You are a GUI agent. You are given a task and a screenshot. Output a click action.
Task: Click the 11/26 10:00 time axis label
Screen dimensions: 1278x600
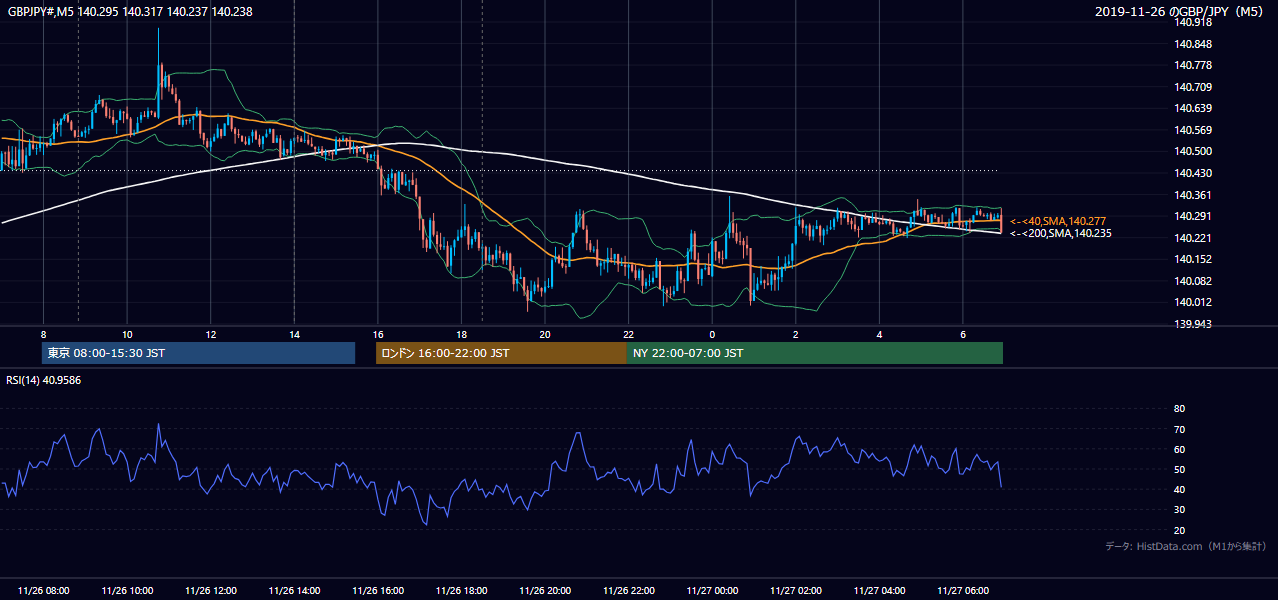(x=127, y=591)
